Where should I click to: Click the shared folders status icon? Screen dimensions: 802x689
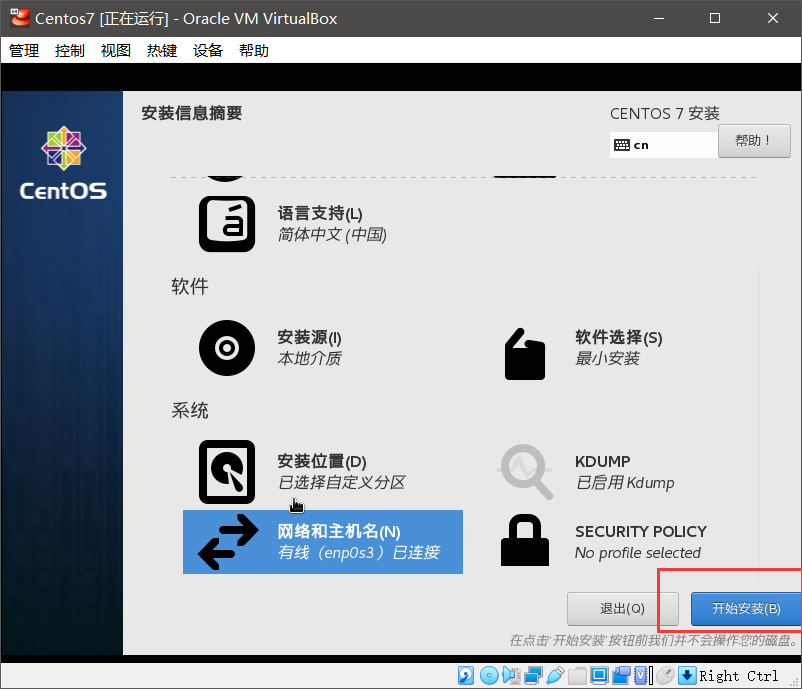(x=577, y=675)
